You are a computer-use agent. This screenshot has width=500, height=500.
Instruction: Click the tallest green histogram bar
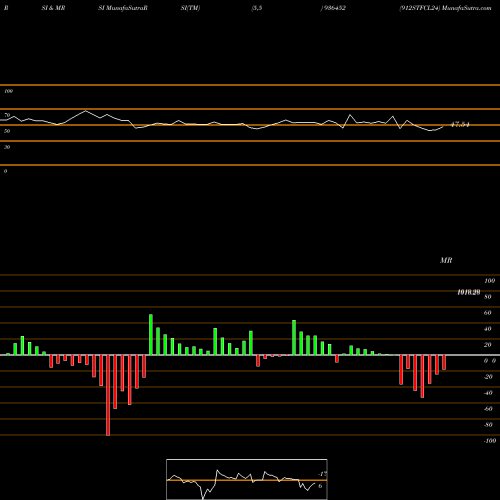click(x=151, y=335)
